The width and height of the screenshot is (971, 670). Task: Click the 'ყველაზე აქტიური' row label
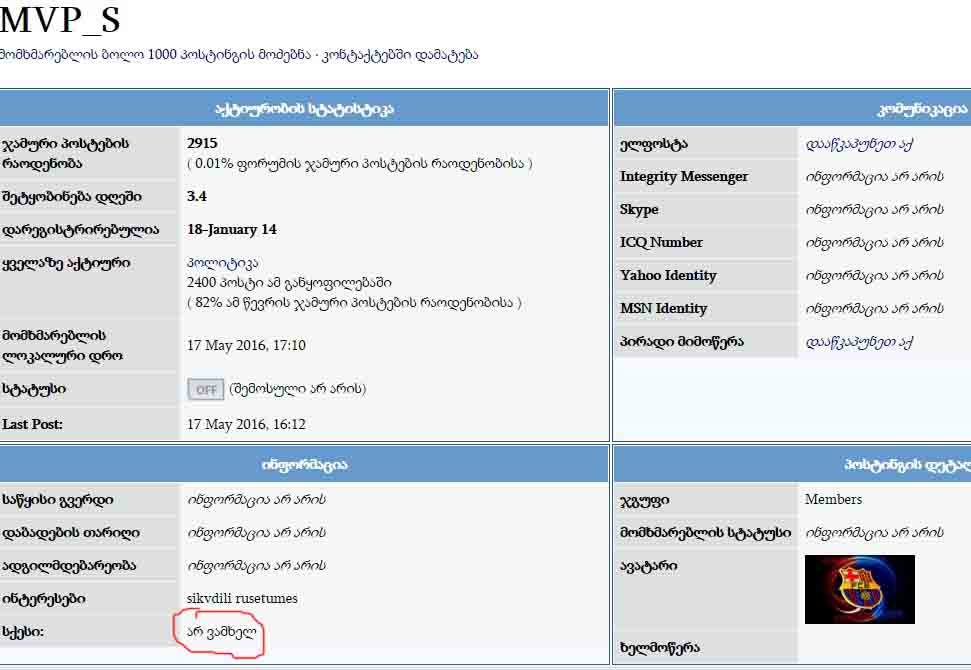tap(66, 264)
